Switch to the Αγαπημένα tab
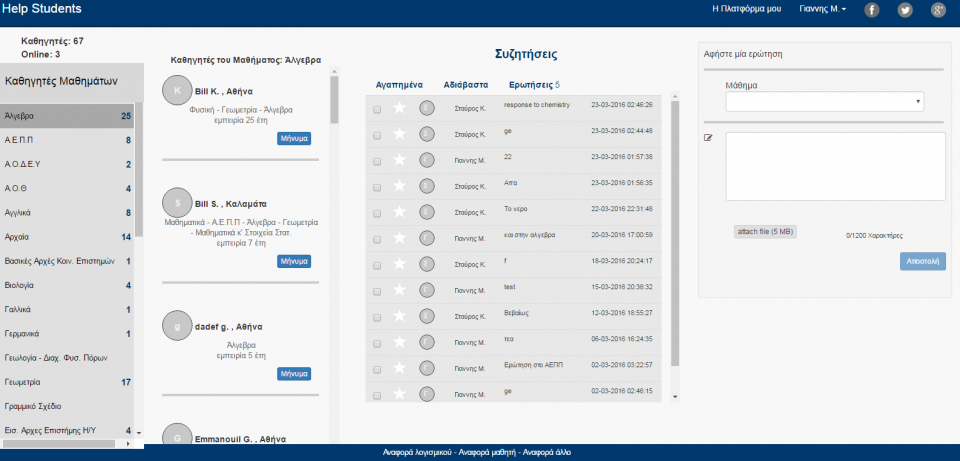The width and height of the screenshot is (960, 461). [399, 86]
